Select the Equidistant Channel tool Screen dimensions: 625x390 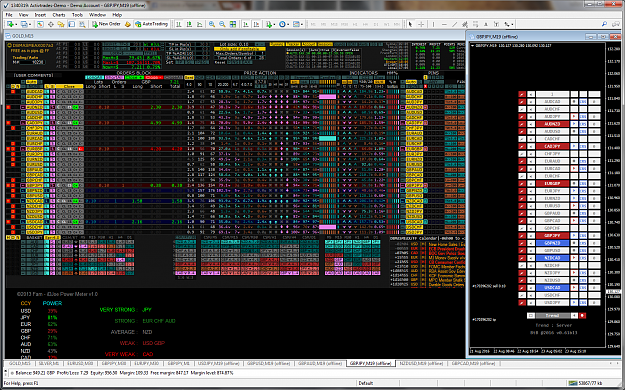point(465,24)
